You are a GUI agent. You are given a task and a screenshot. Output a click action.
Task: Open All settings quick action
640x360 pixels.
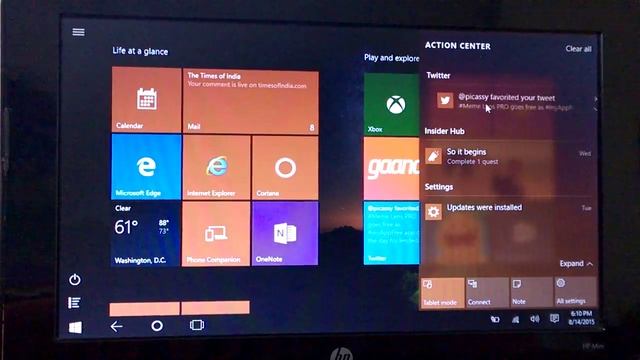pos(576,291)
